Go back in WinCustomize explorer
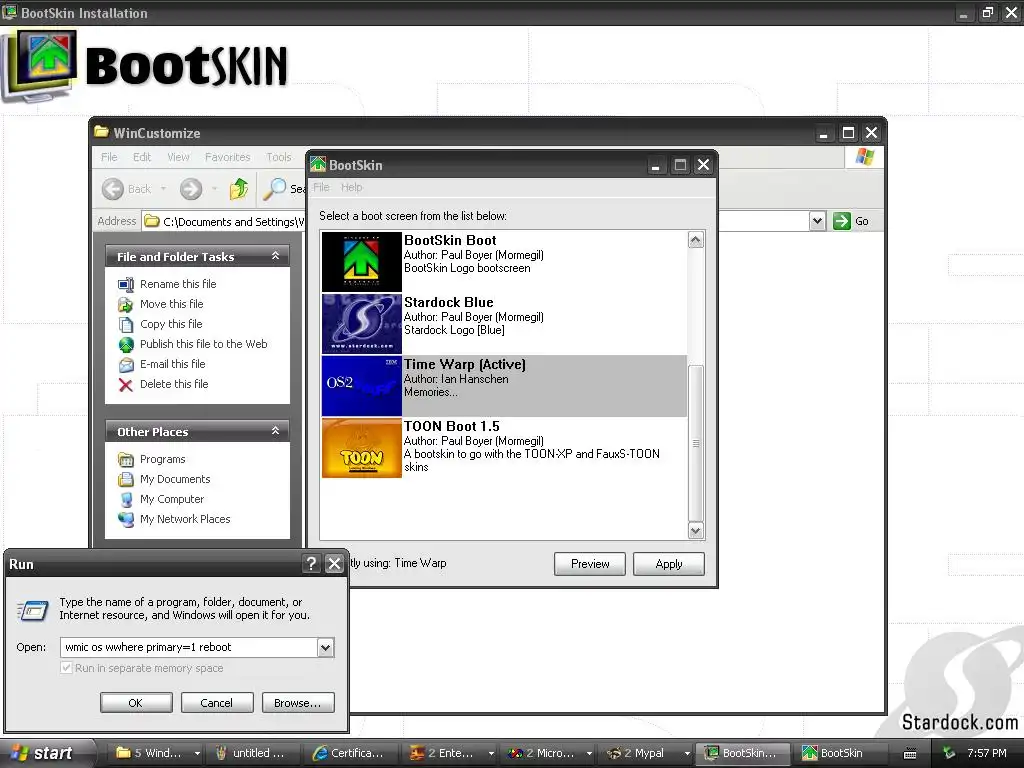This screenshot has width=1024, height=768. coord(127,189)
